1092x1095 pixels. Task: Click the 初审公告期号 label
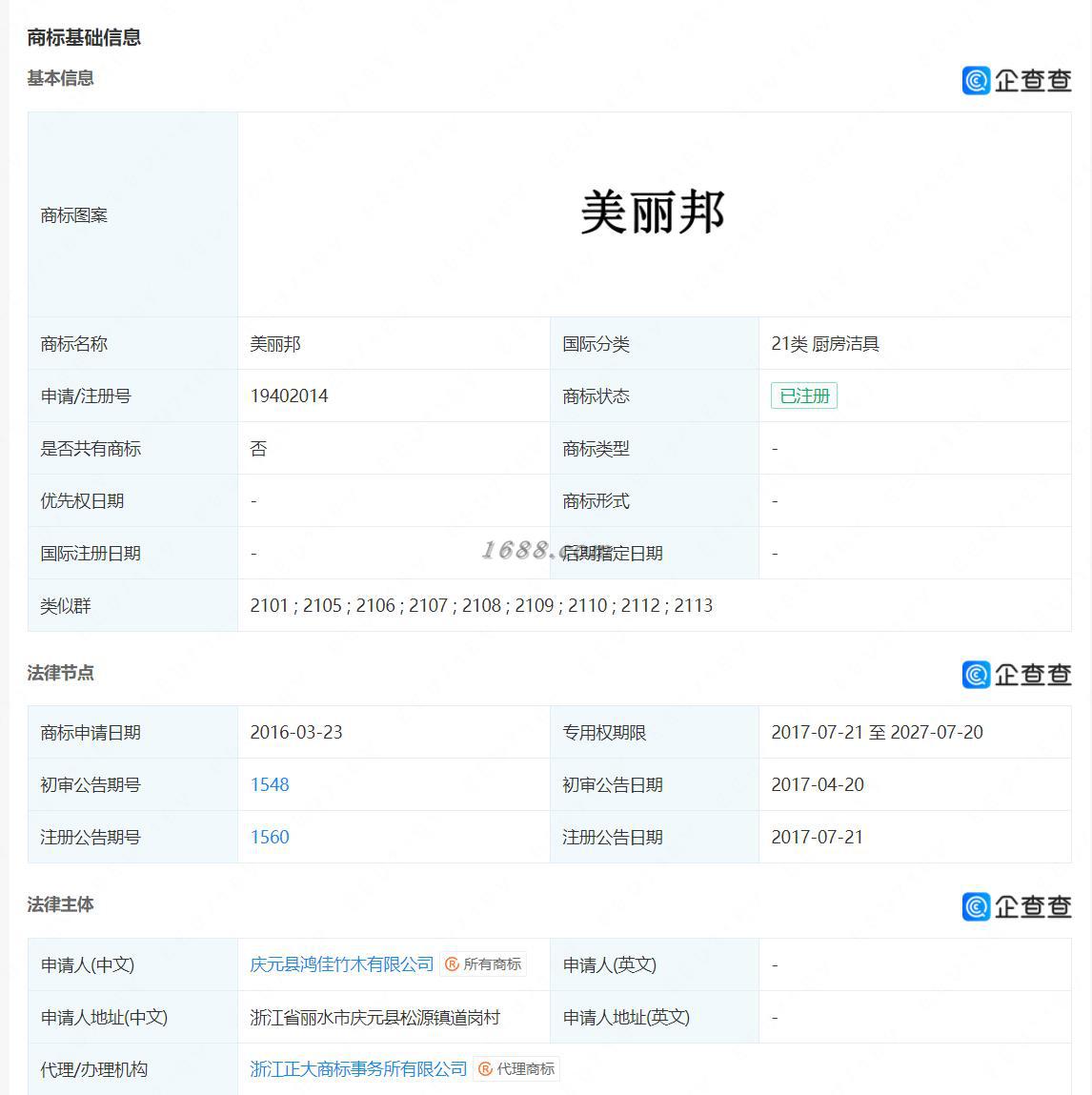[x=91, y=785]
